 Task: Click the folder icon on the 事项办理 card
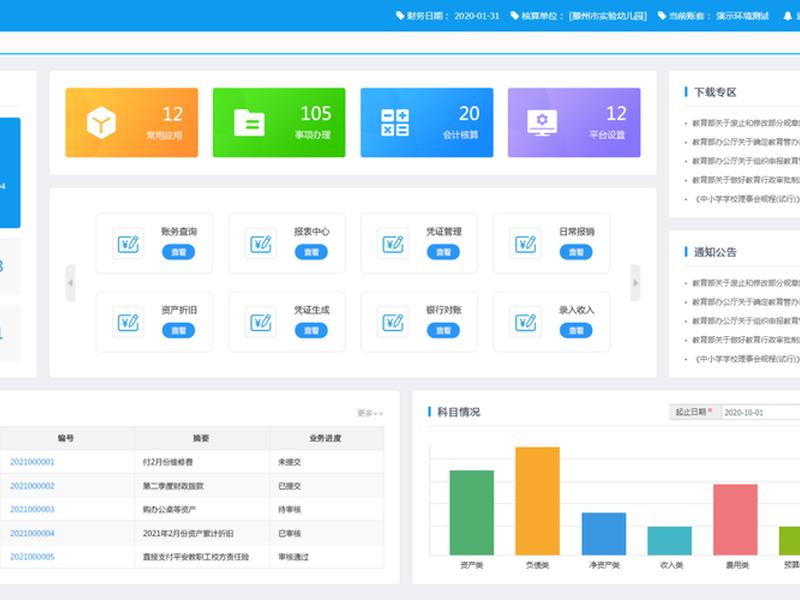click(x=249, y=122)
